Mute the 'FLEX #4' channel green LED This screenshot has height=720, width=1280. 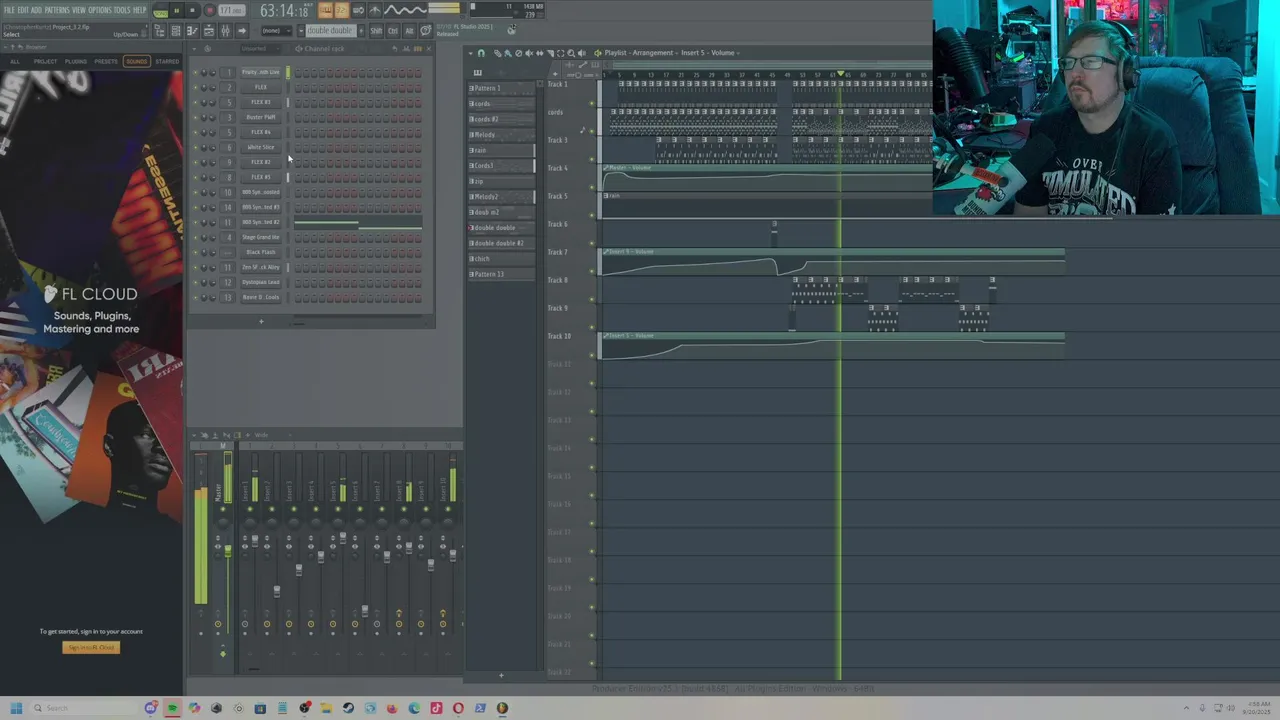[x=195, y=132]
